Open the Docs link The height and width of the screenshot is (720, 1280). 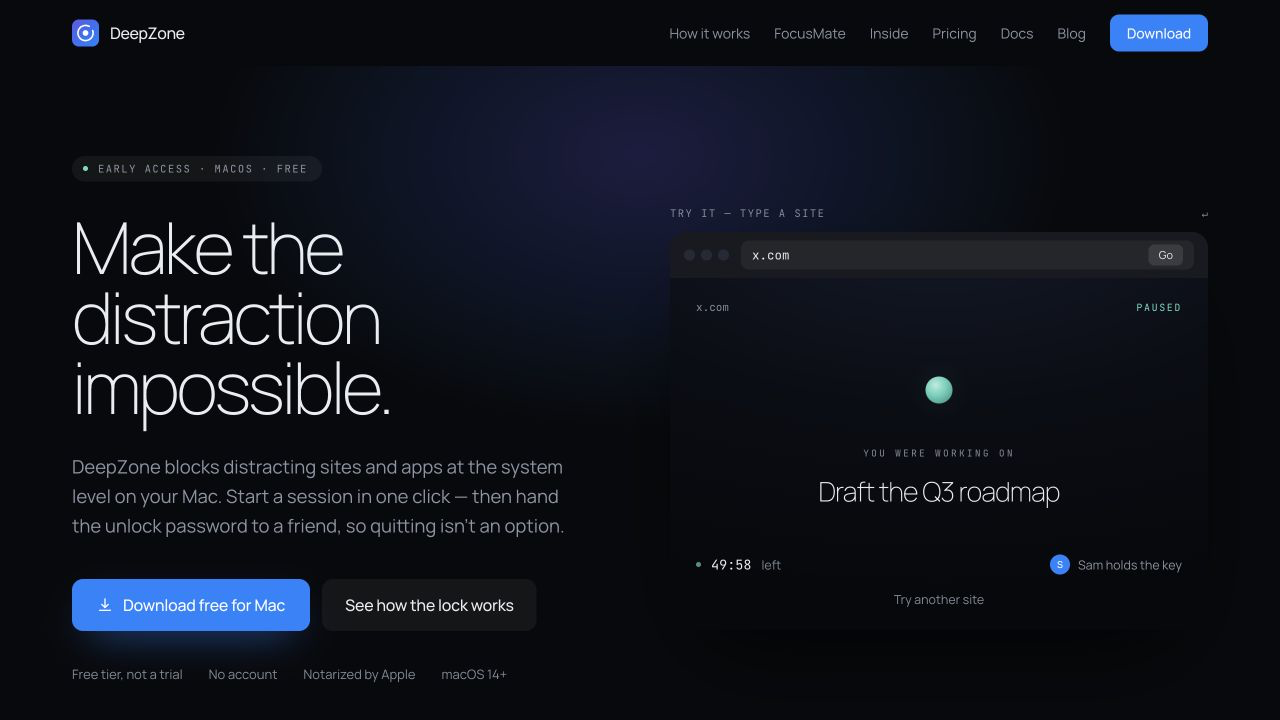(1017, 33)
